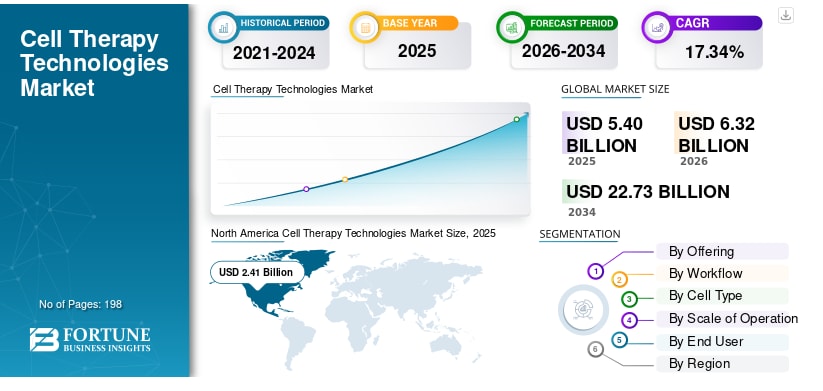Click the large Cell Therapy Technologies Market title
The height and width of the screenshot is (391, 823).
[x=94, y=64]
